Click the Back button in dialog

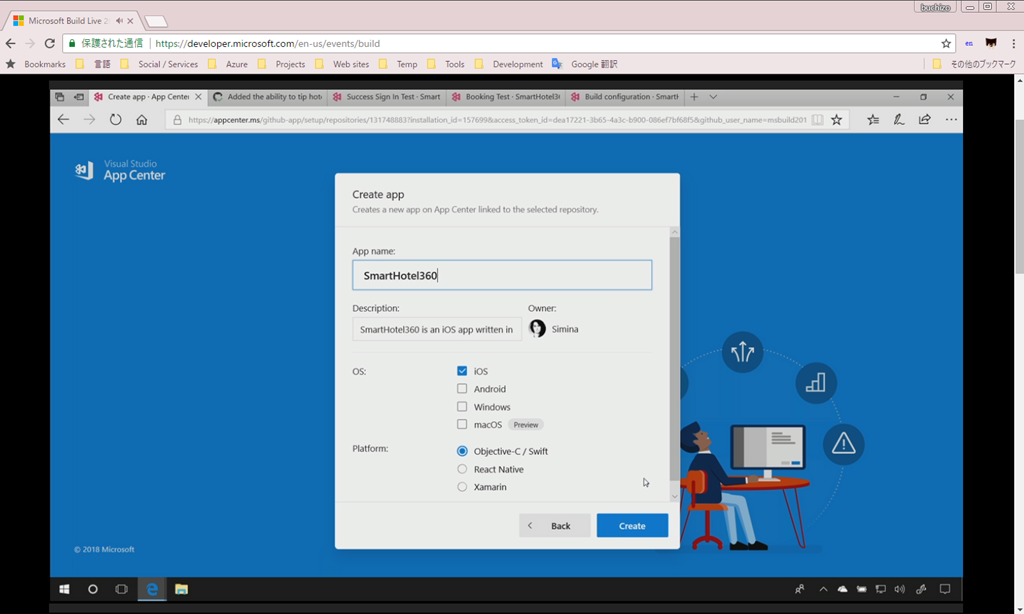pyautogui.click(x=554, y=526)
